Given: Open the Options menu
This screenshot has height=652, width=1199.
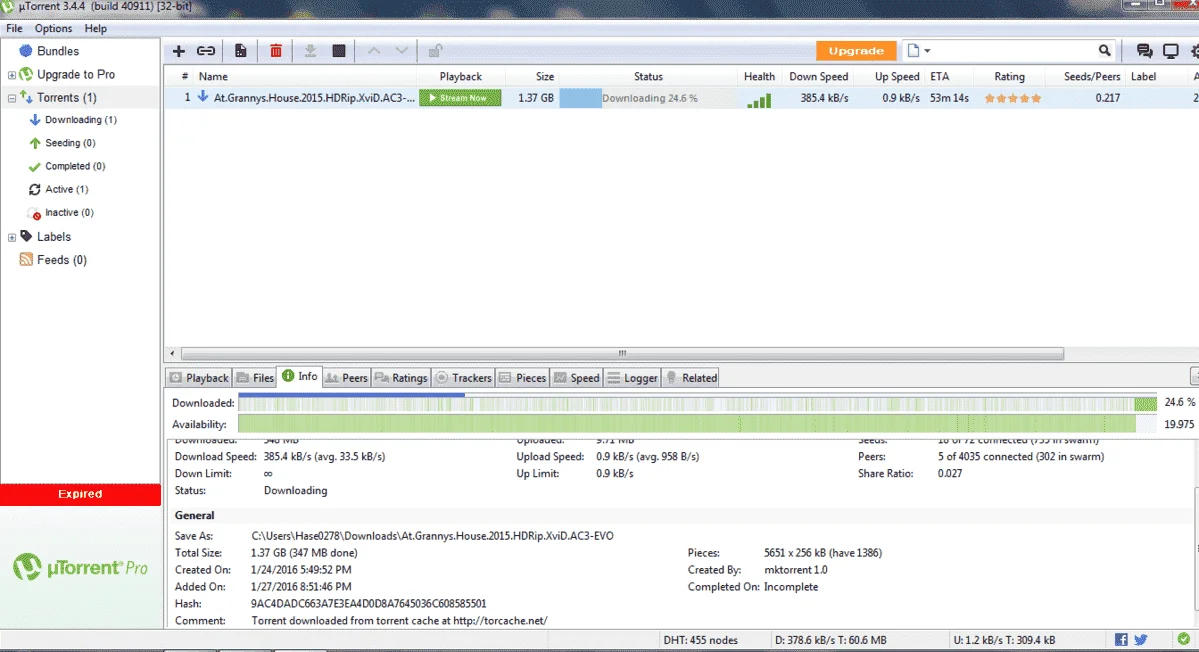Looking at the screenshot, I should pyautogui.click(x=54, y=28).
